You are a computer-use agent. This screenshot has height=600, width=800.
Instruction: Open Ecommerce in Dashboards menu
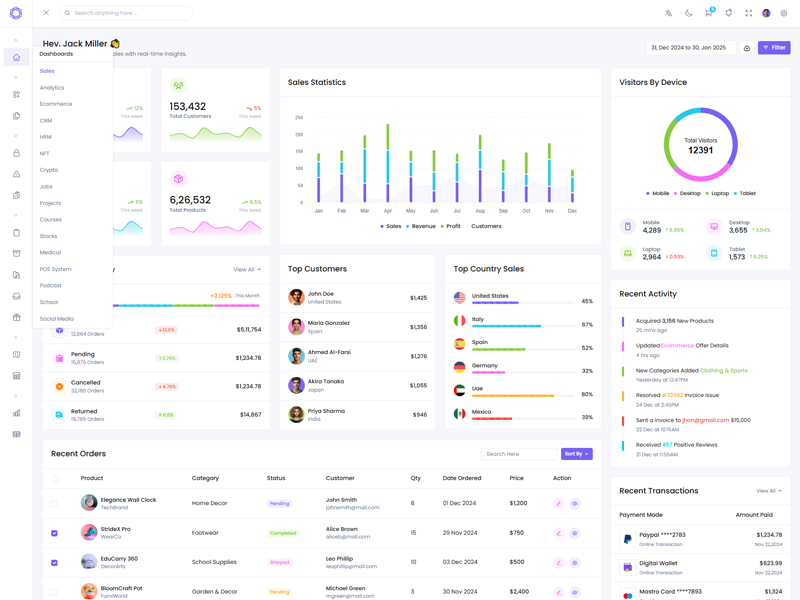56,104
